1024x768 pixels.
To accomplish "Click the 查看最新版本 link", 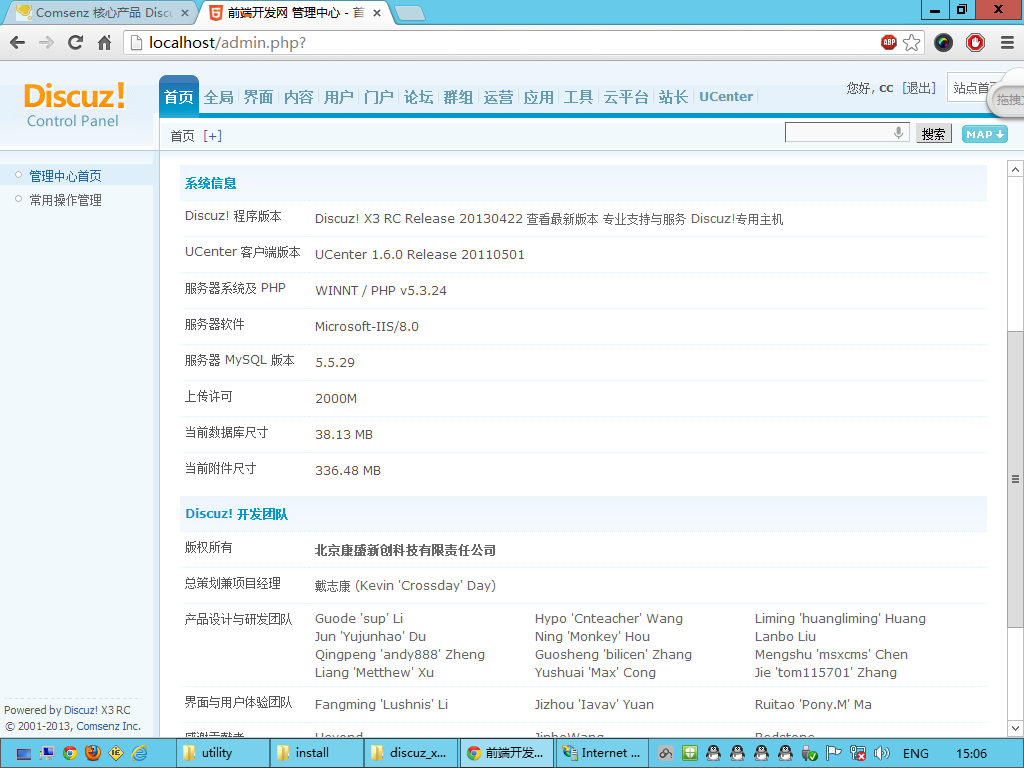I will (x=562, y=219).
